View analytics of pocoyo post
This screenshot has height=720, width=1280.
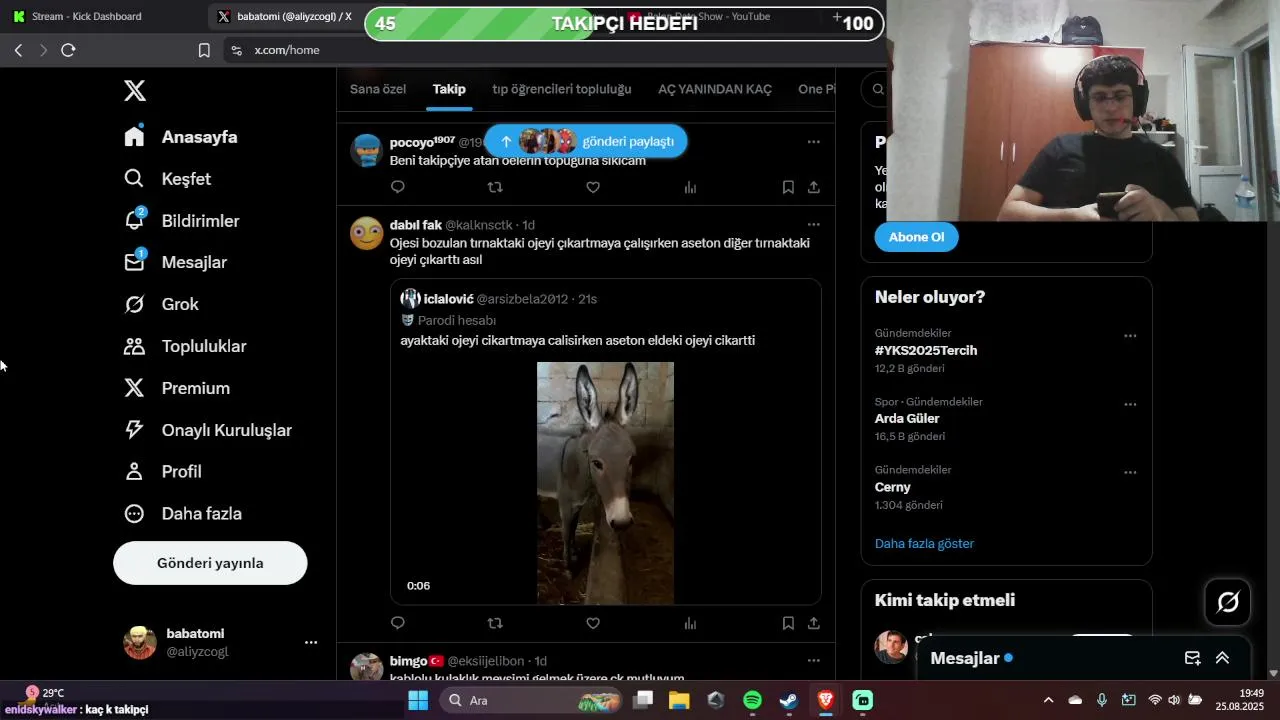690,187
